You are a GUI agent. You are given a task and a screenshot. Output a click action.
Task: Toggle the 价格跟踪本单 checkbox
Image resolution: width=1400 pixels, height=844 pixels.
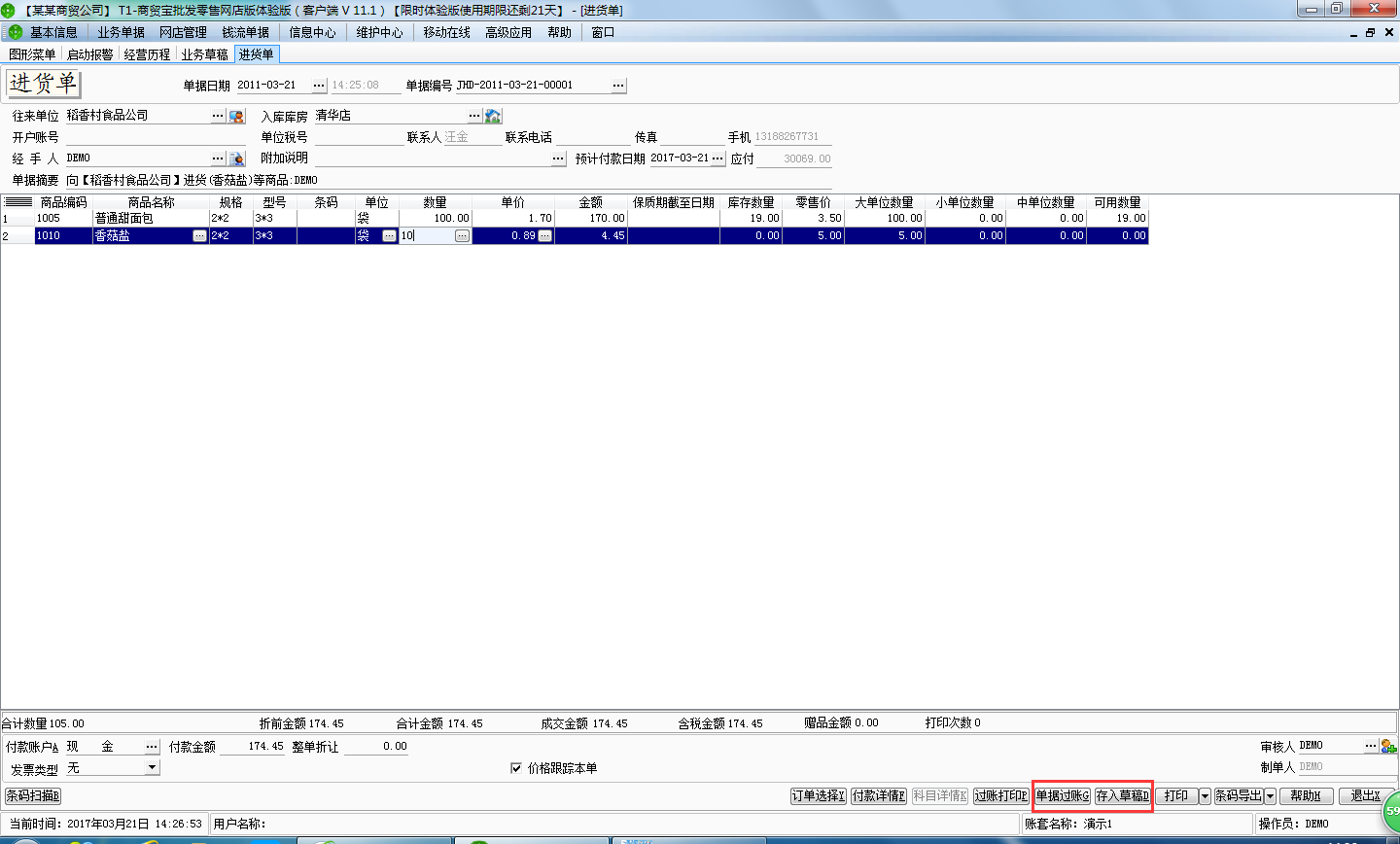tap(516, 768)
